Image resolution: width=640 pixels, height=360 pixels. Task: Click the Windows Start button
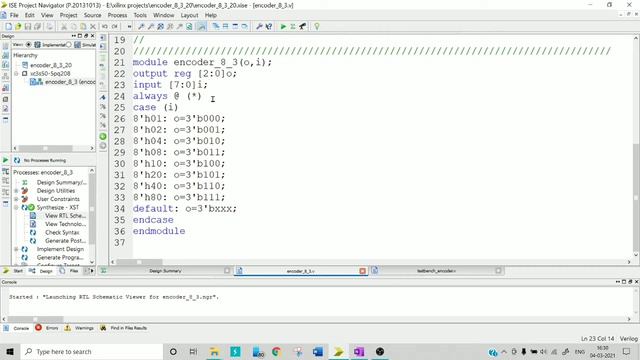pos(10,351)
